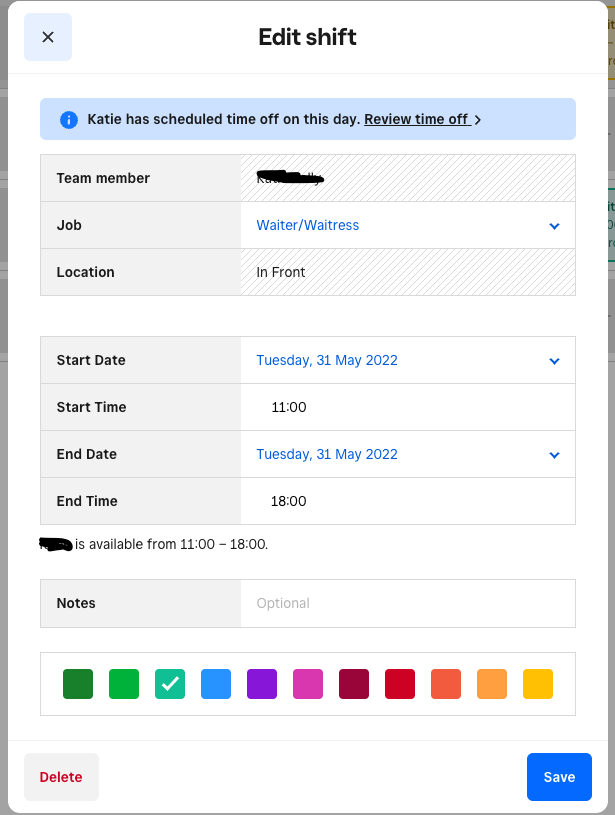This screenshot has width=615, height=815.
Task: Click the Start Time field
Action: pyautogui.click(x=407, y=407)
